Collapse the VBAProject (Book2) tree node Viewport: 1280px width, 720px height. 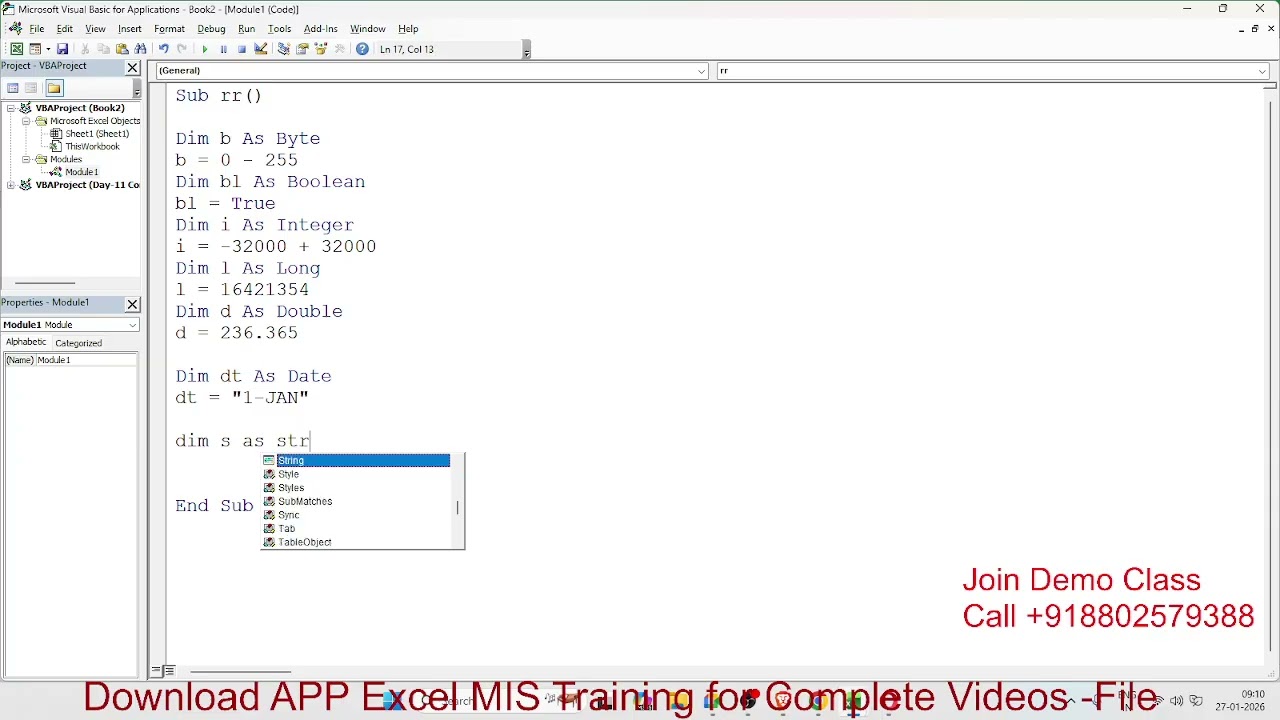(x=11, y=108)
